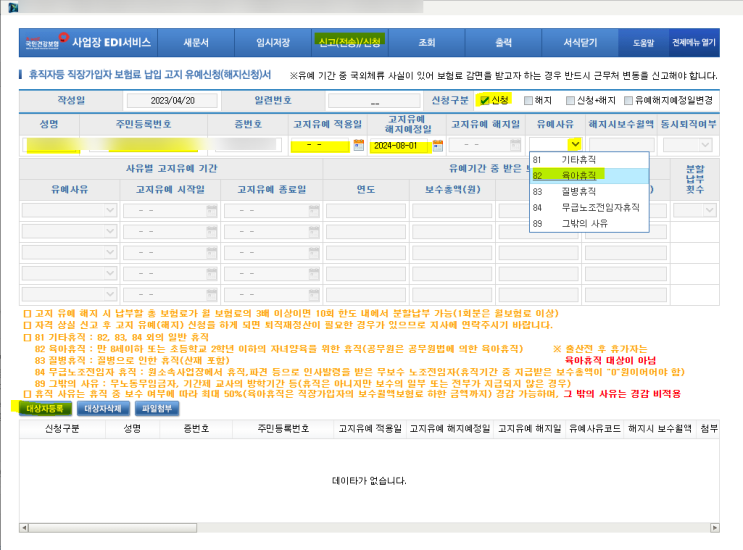The height and width of the screenshot is (550, 743).
Task: Click the 작성일 date field
Action: 172,100
